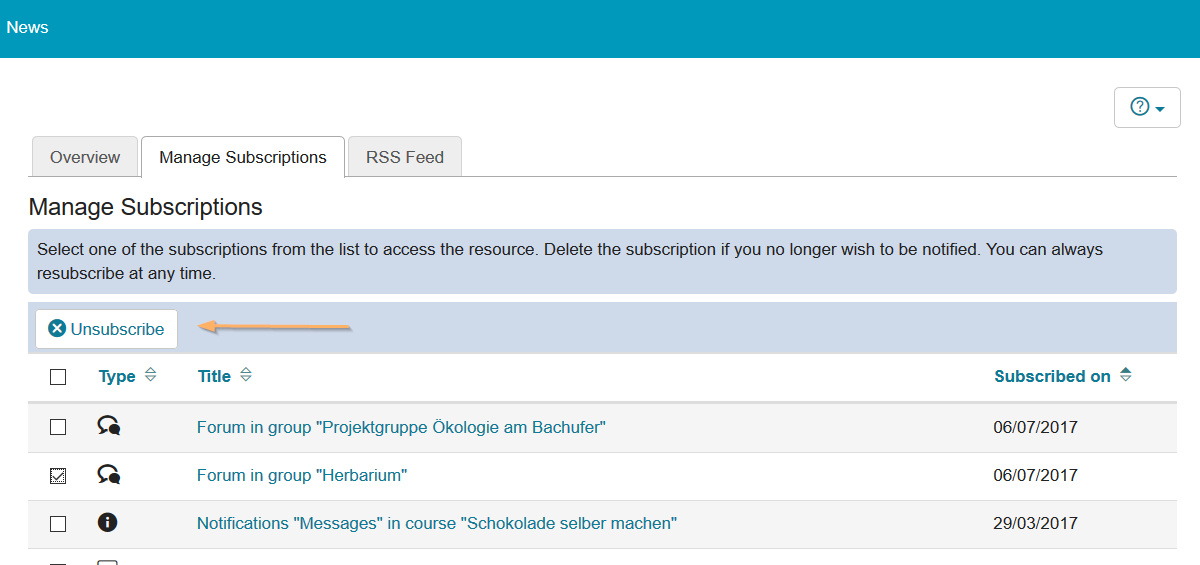1200x565 pixels.
Task: Toggle the select-all checkbox in header
Action: point(58,377)
